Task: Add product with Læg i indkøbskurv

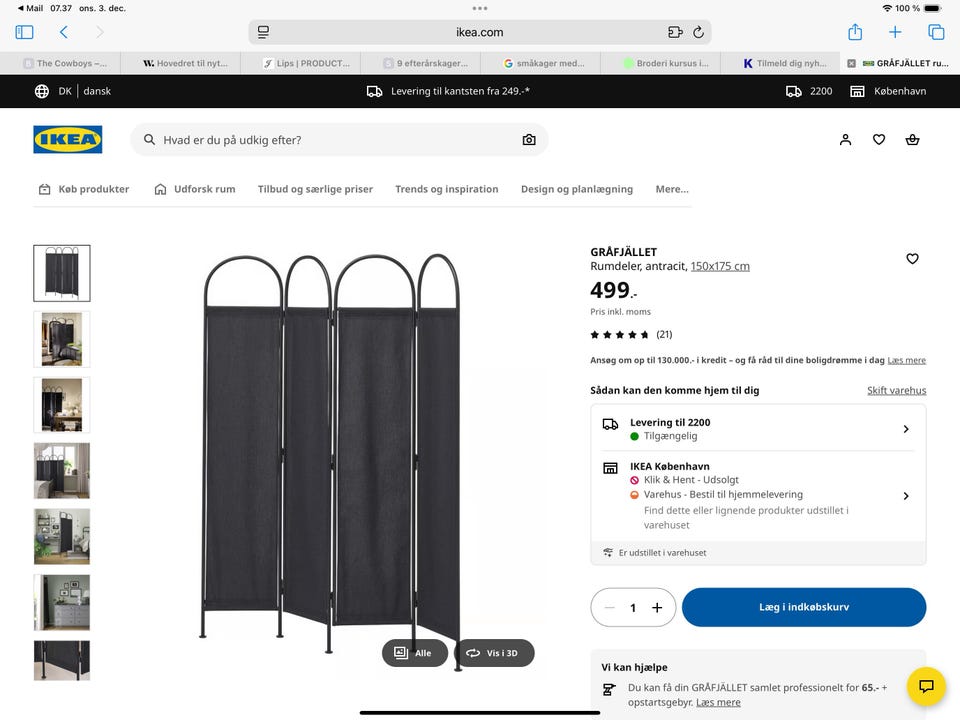Action: coord(804,607)
